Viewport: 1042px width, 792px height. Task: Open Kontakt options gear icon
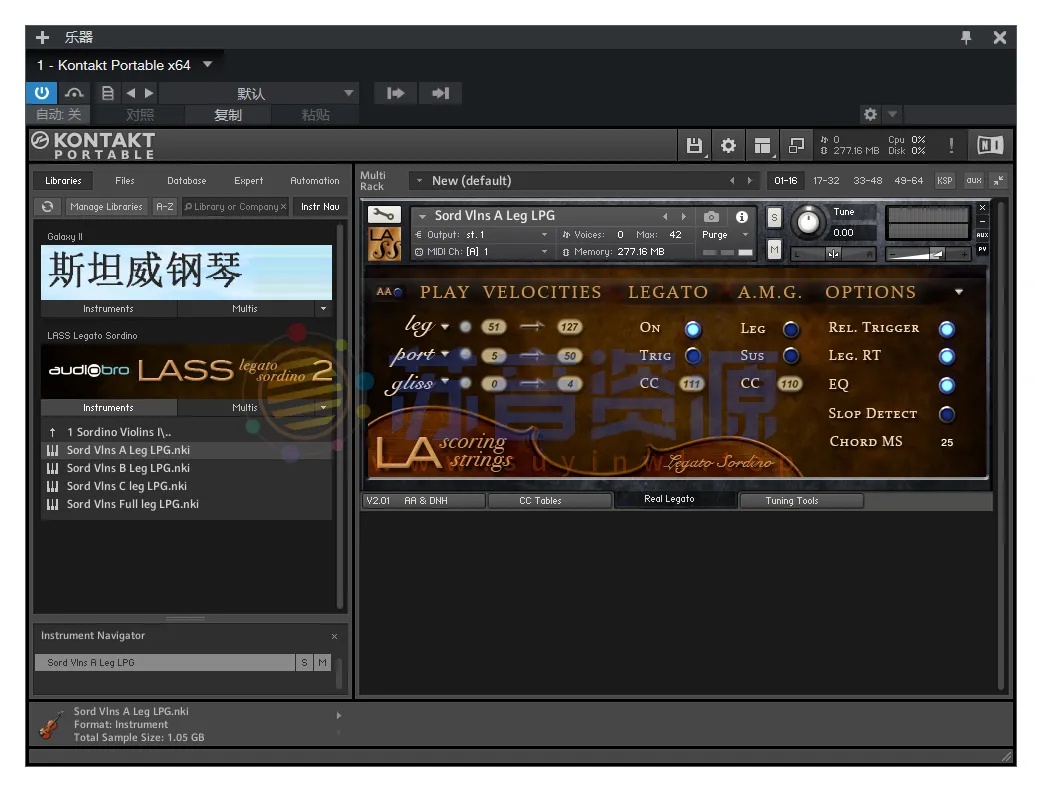[x=728, y=146]
